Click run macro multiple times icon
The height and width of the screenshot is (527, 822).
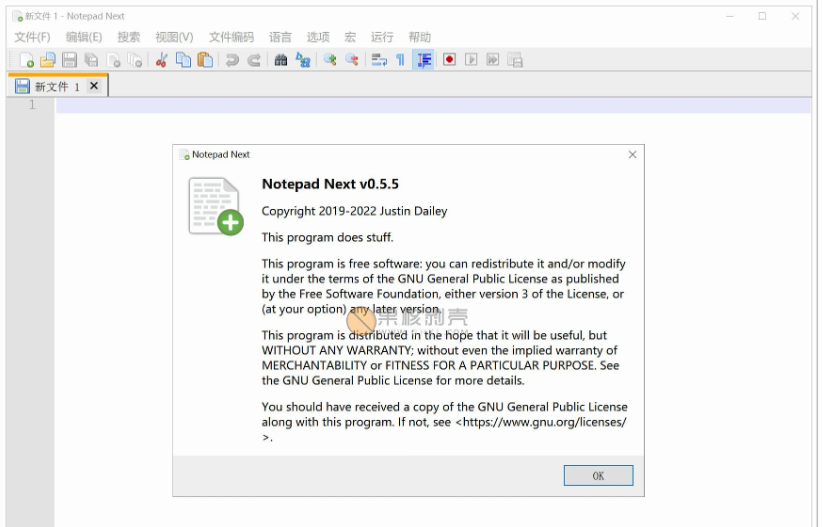click(x=493, y=60)
